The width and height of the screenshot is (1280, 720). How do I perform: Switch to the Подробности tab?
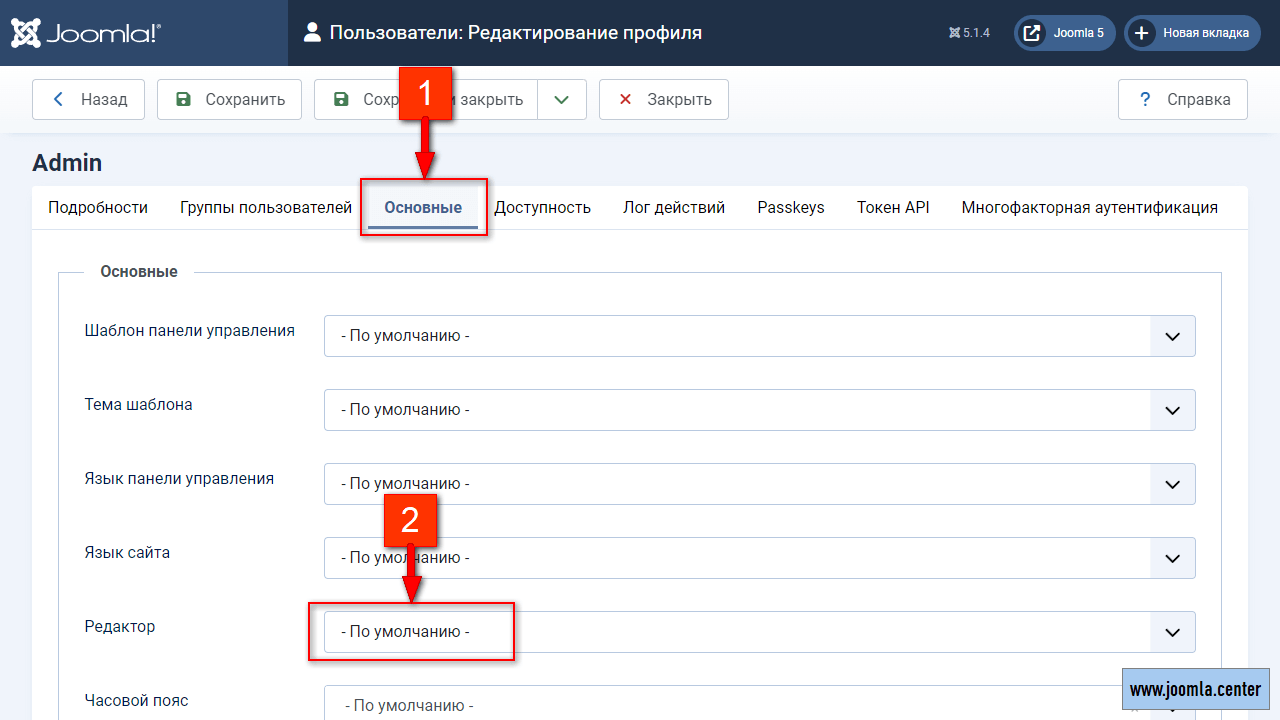tap(98, 208)
